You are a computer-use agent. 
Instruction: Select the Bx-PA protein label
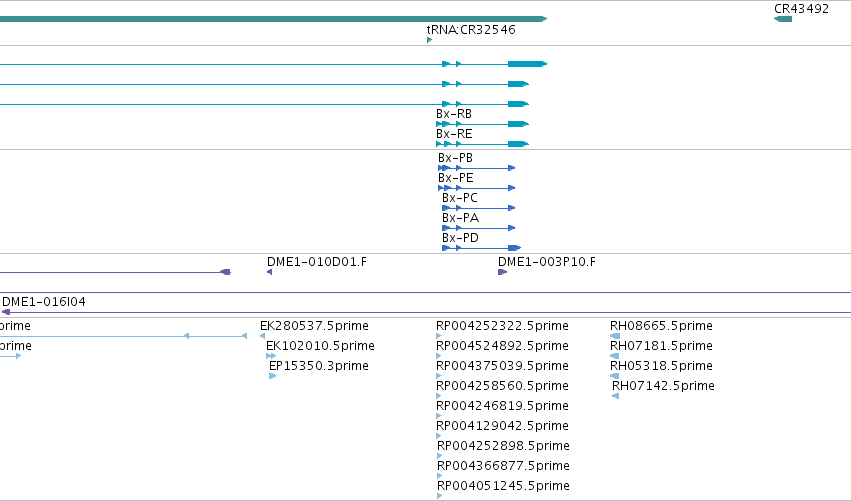tap(460, 218)
